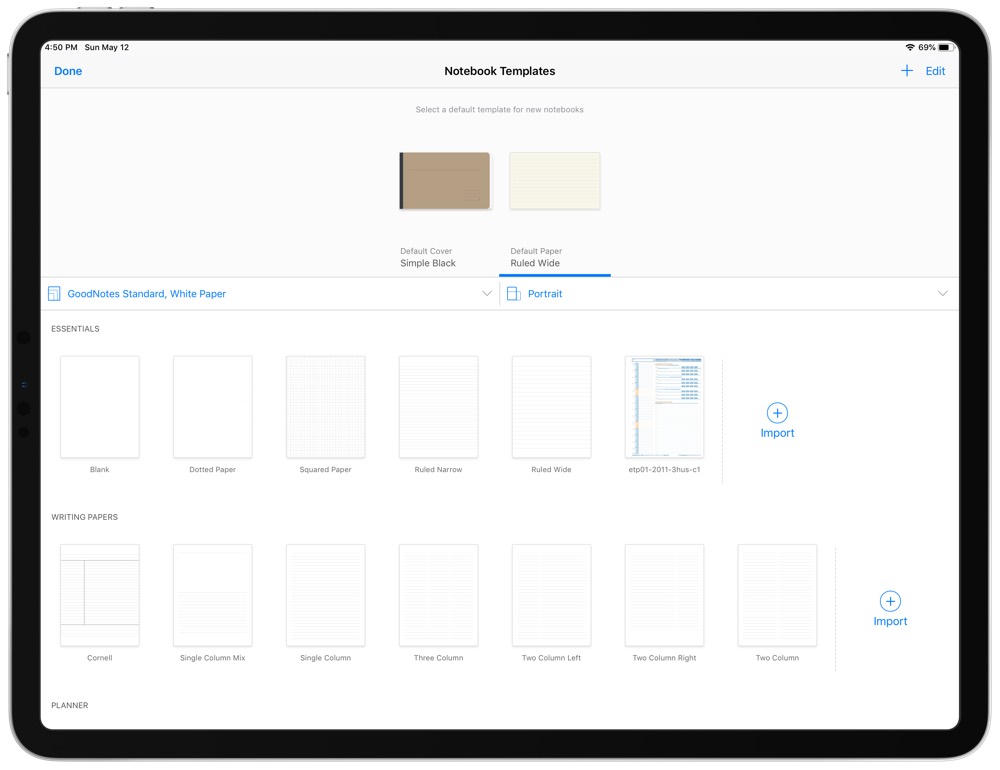This screenshot has width=1000, height=770.
Task: Choose the Two Column Left template
Action: tap(551, 594)
